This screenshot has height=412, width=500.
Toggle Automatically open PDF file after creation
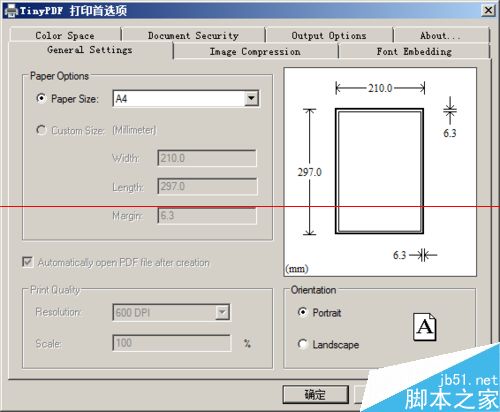coord(28,262)
